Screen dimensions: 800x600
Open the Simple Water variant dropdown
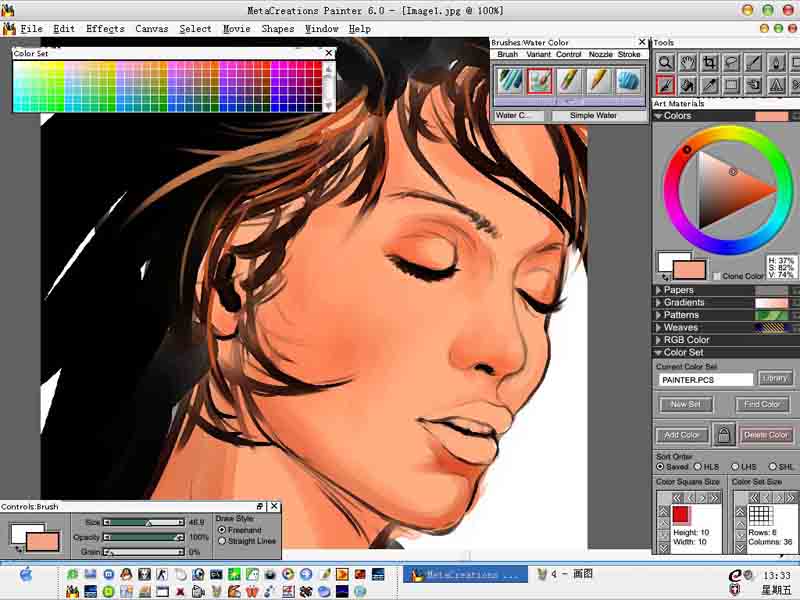[x=599, y=116]
